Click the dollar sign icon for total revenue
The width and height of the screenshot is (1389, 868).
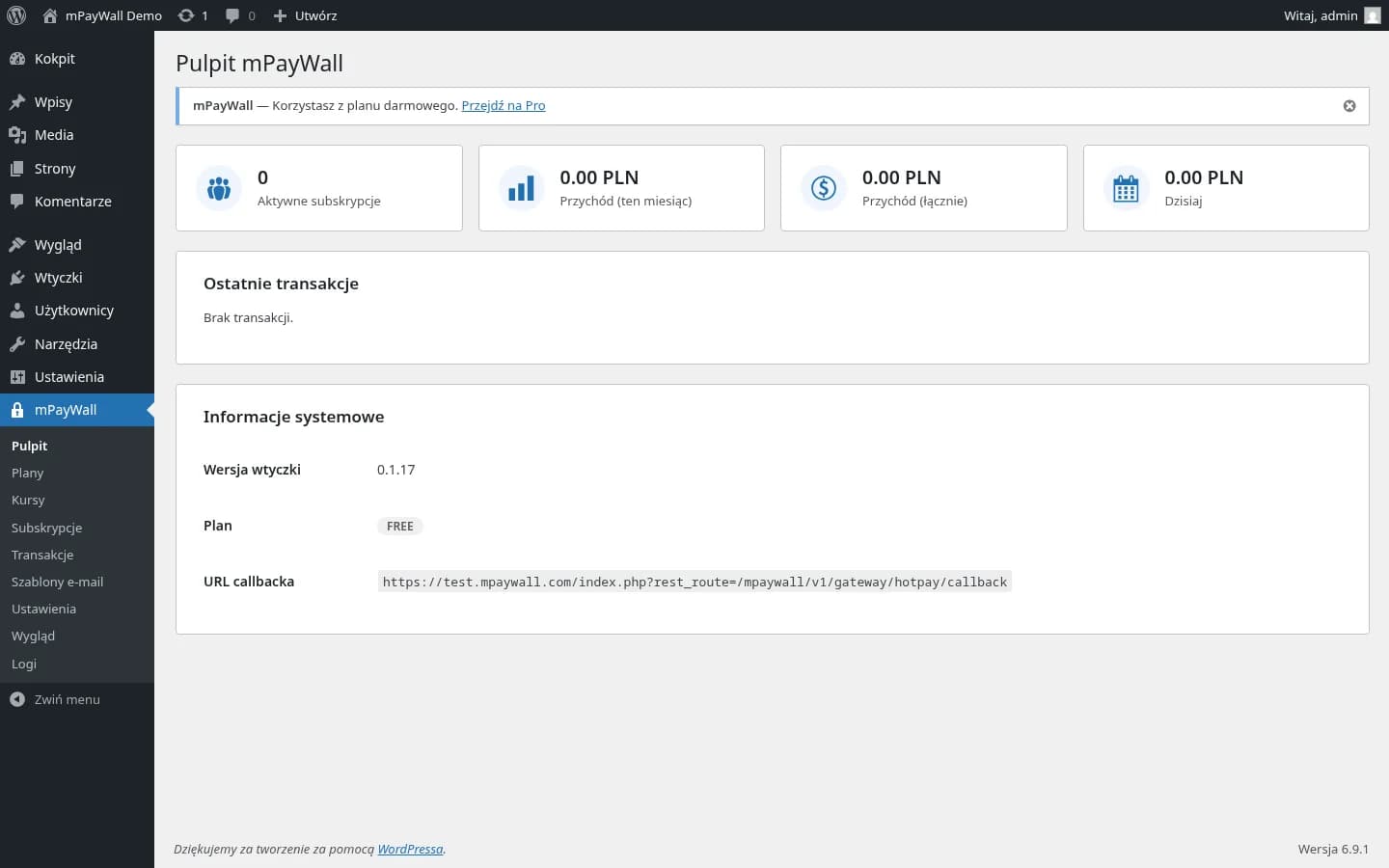coord(823,188)
